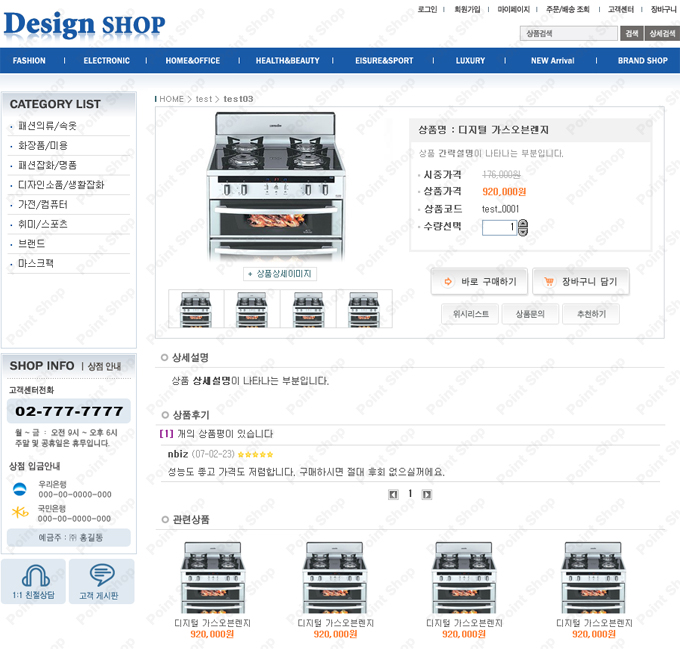The image size is (680, 649).
Task: Open the third related product image
Action: 463,577
